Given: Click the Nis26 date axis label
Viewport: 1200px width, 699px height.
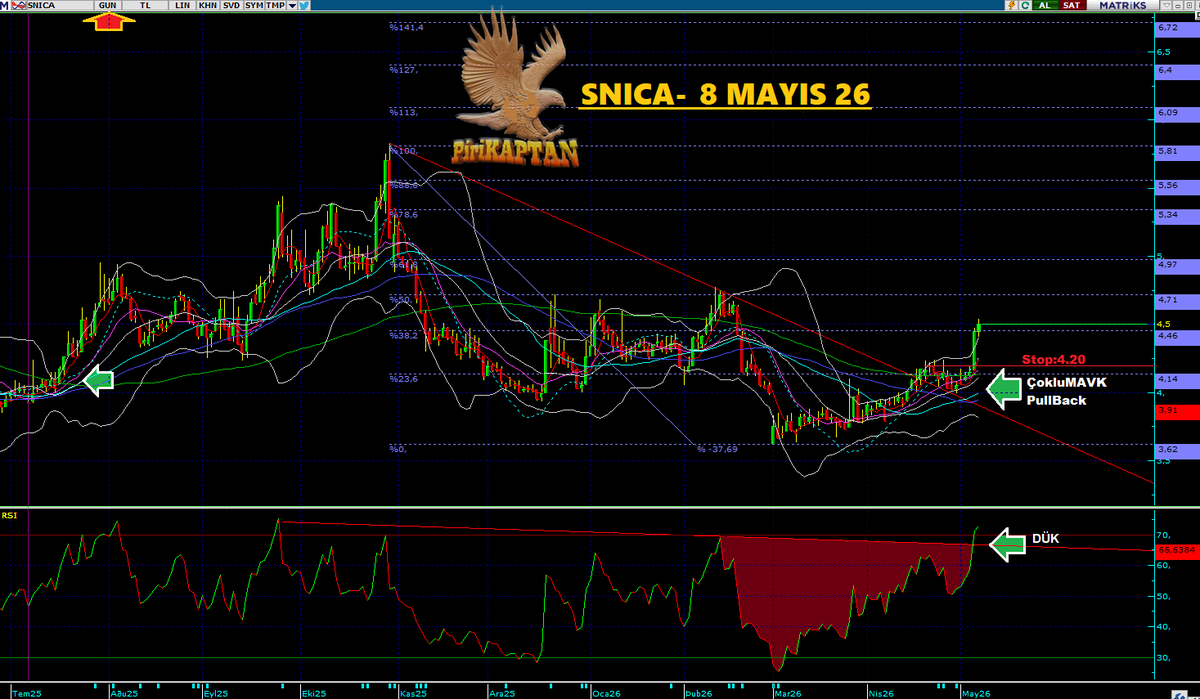Looking at the screenshot, I should coord(881,692).
